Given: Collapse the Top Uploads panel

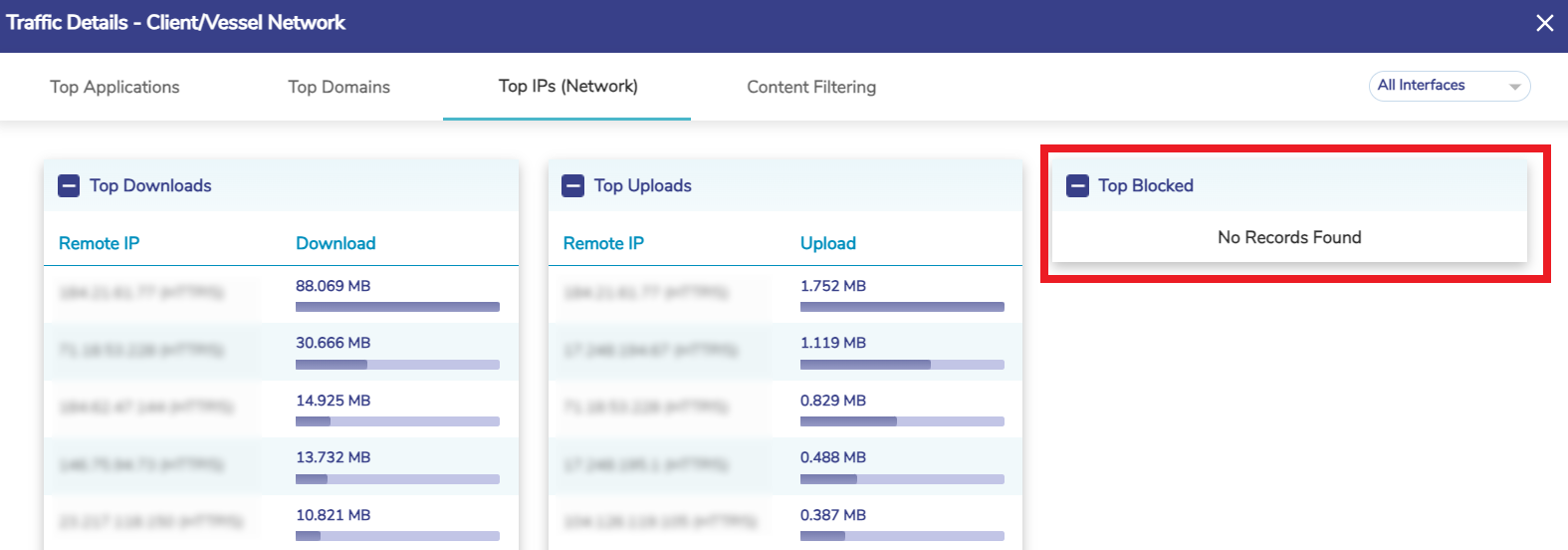Looking at the screenshot, I should coord(573,186).
